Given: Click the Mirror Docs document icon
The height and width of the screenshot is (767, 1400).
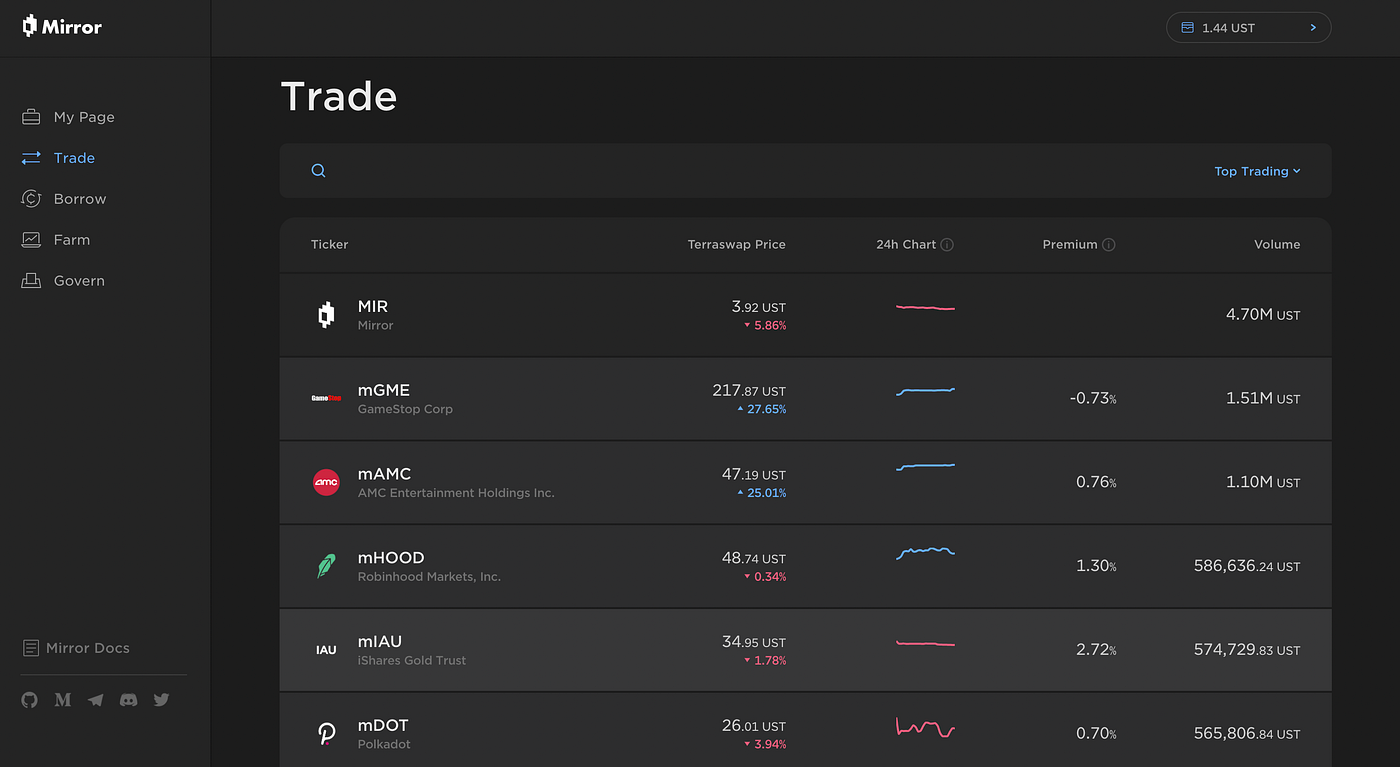Looking at the screenshot, I should coord(31,648).
